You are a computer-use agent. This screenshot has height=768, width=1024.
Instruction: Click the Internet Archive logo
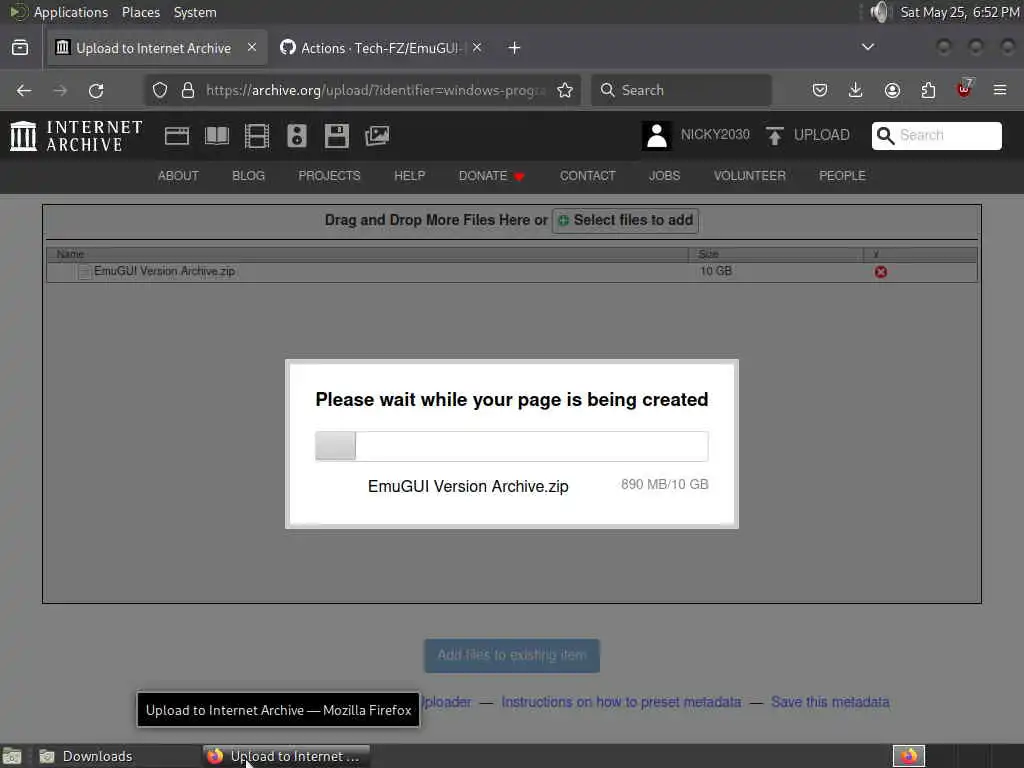pos(76,136)
